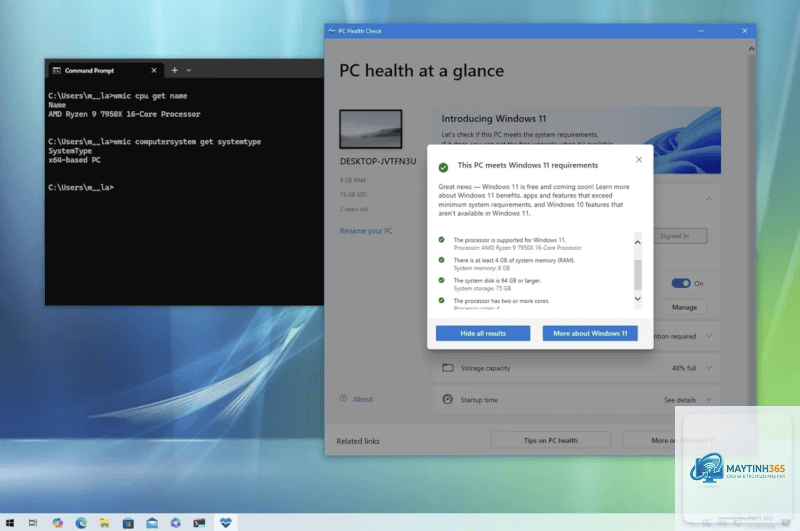Click Hide all results button
The height and width of the screenshot is (531, 800).
[483, 333]
